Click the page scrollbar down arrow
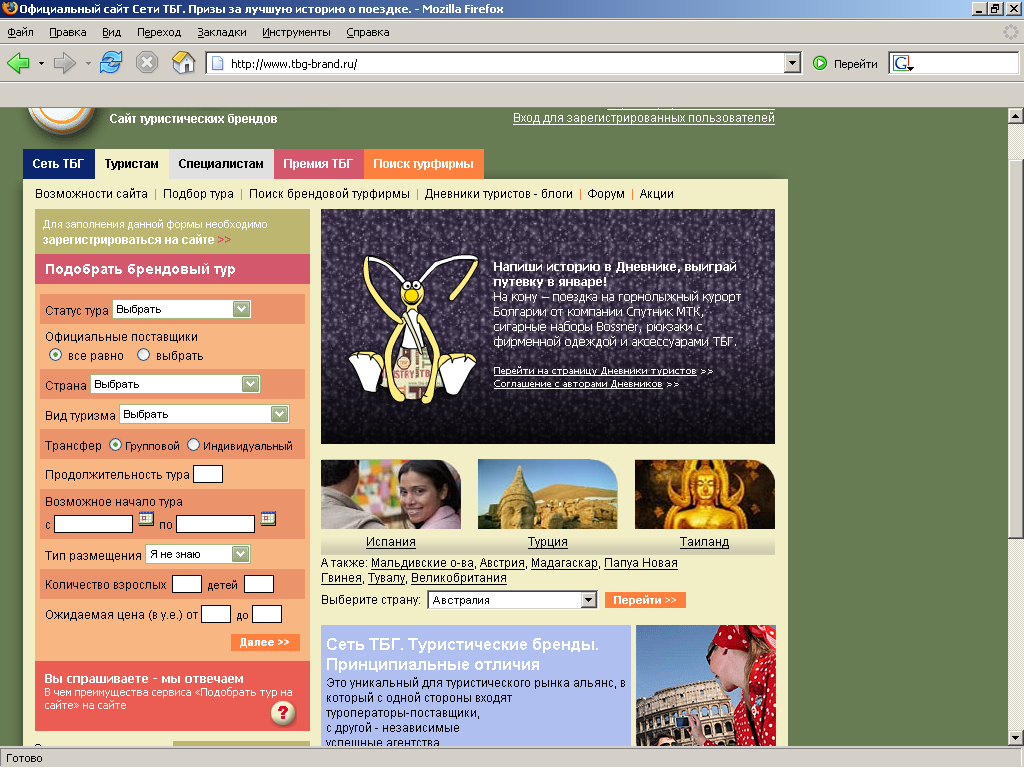The width and height of the screenshot is (1024, 768). [x=1015, y=738]
